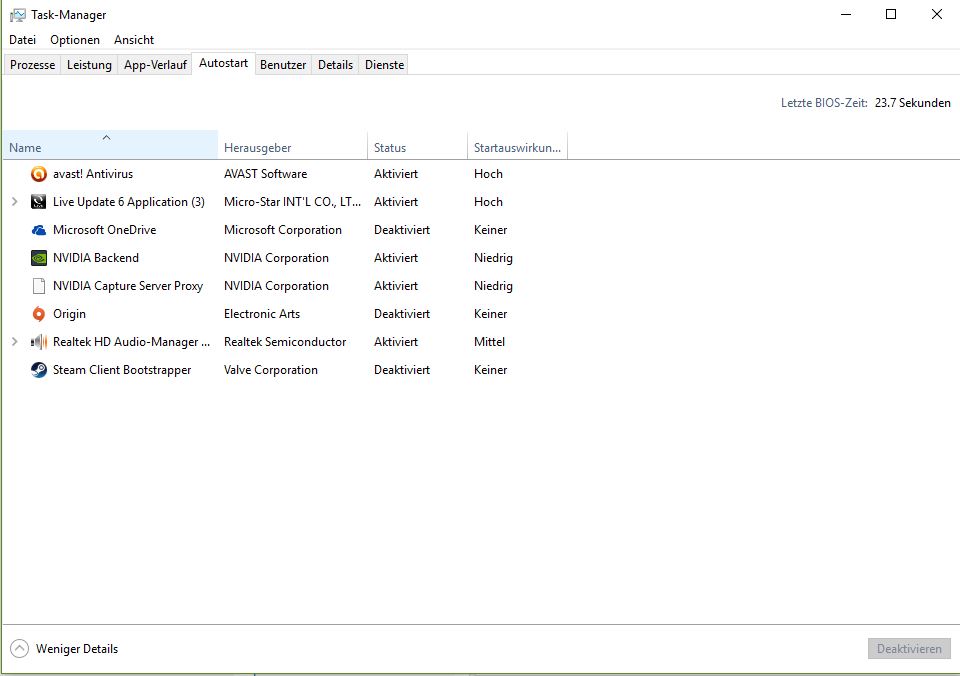Click Deaktiviert status in the Origin row

[402, 314]
